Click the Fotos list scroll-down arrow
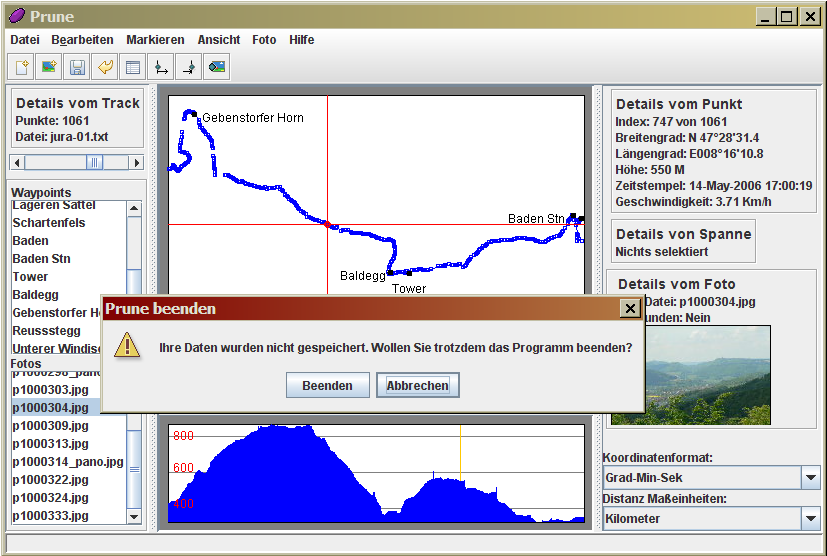The image size is (827, 556). point(134,516)
